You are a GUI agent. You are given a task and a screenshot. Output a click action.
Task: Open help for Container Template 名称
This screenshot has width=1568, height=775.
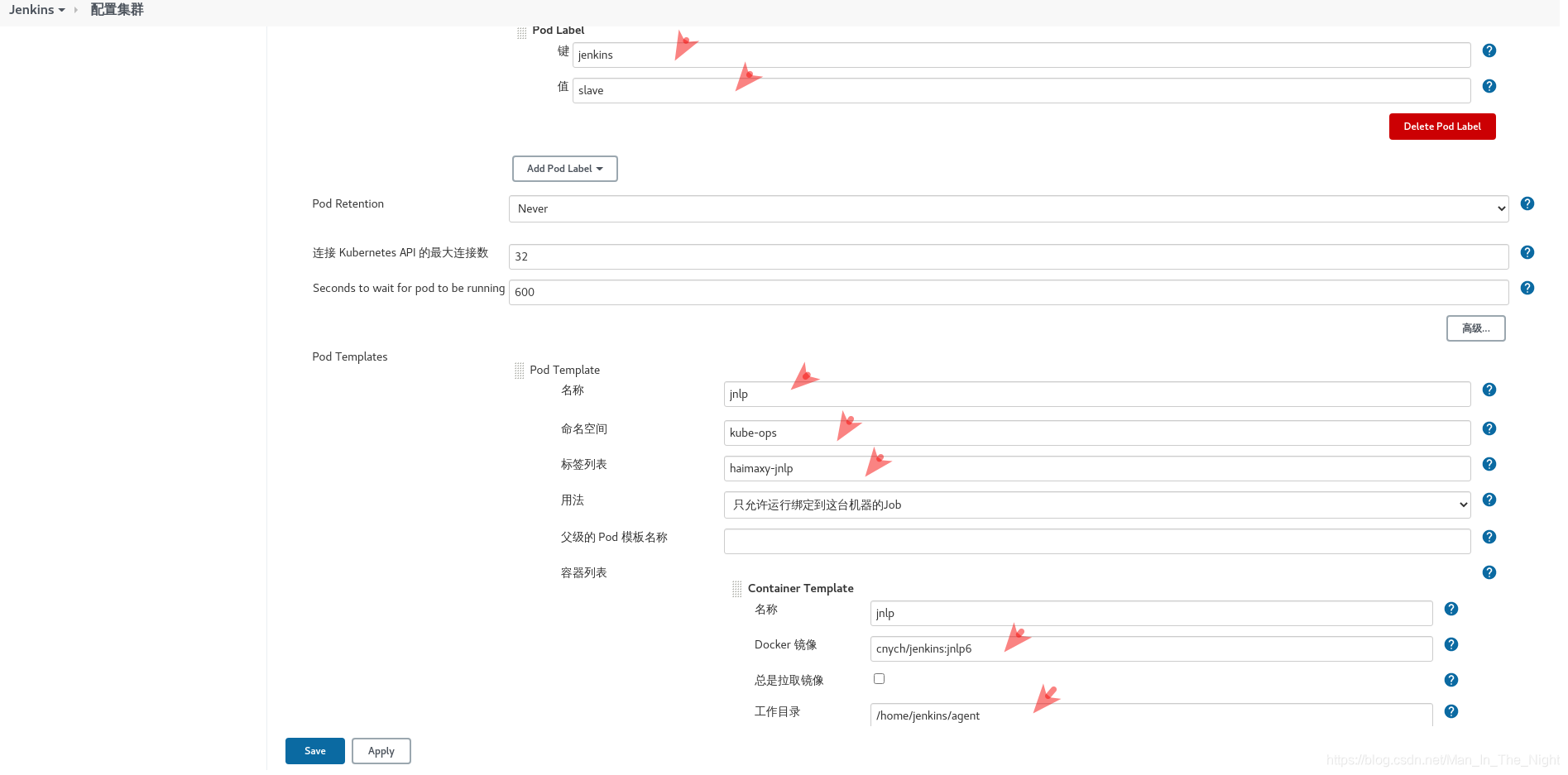[x=1451, y=609]
